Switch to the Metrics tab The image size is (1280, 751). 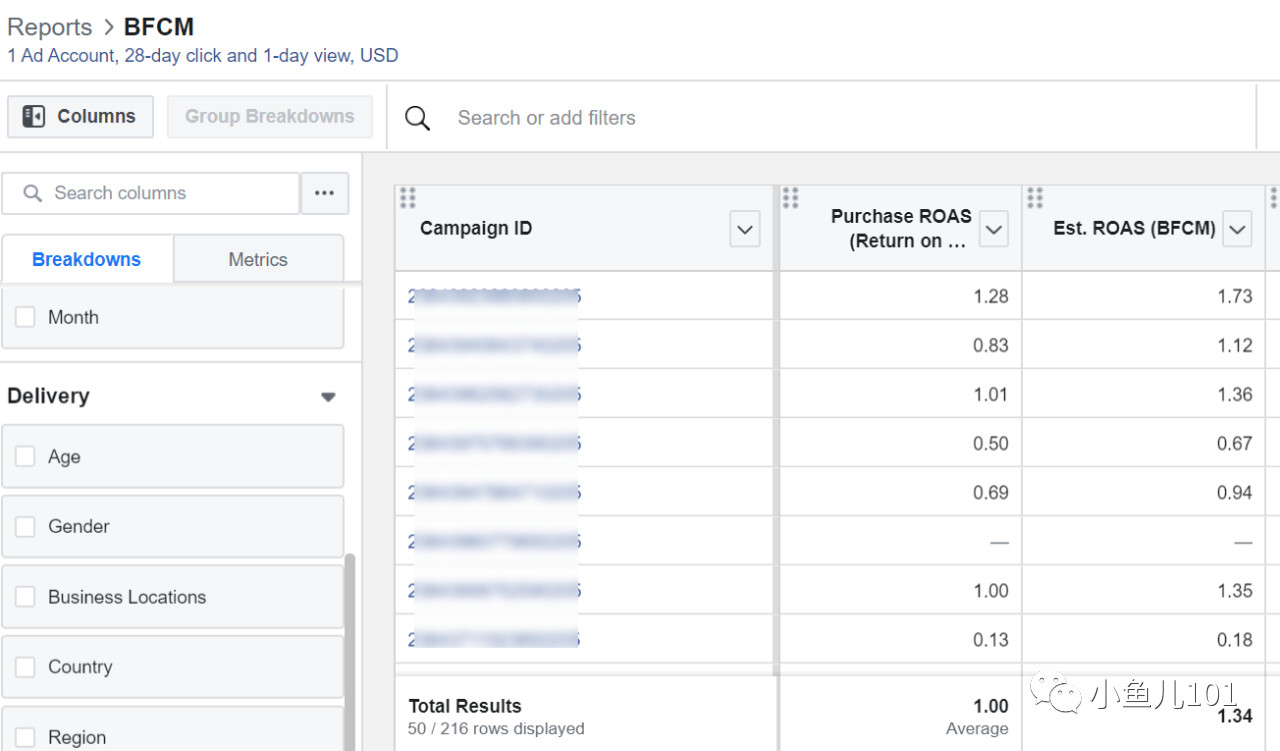(x=258, y=259)
